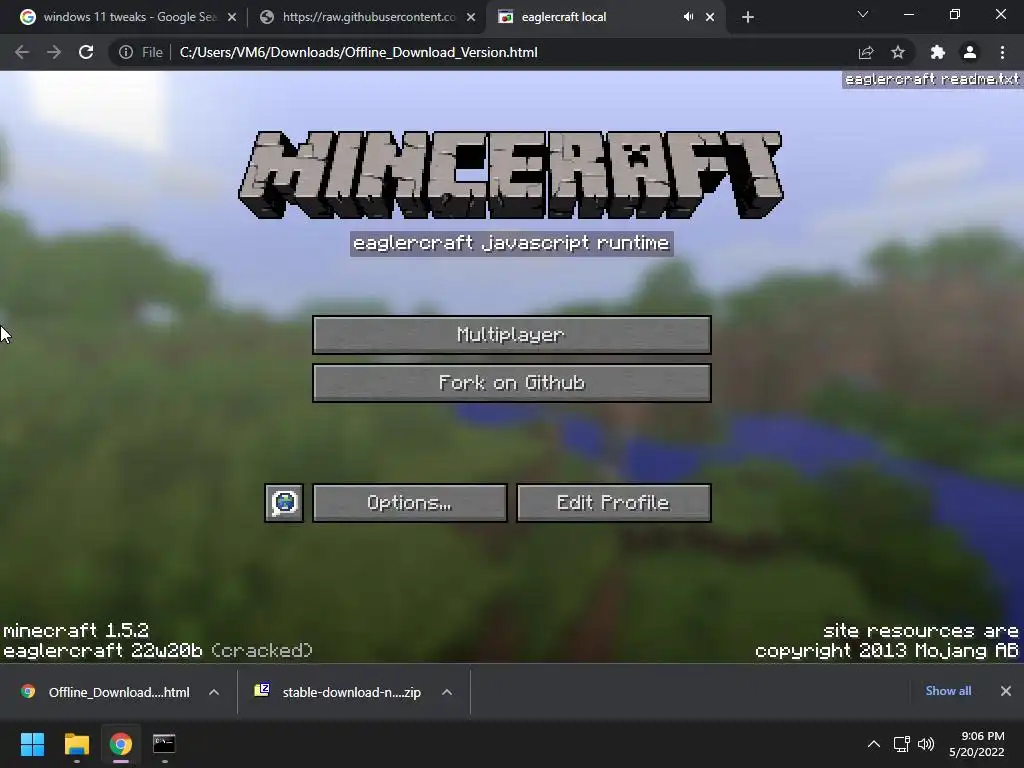The height and width of the screenshot is (768, 1024).
Task: Expand options for stable-download zip download
Action: (x=447, y=692)
